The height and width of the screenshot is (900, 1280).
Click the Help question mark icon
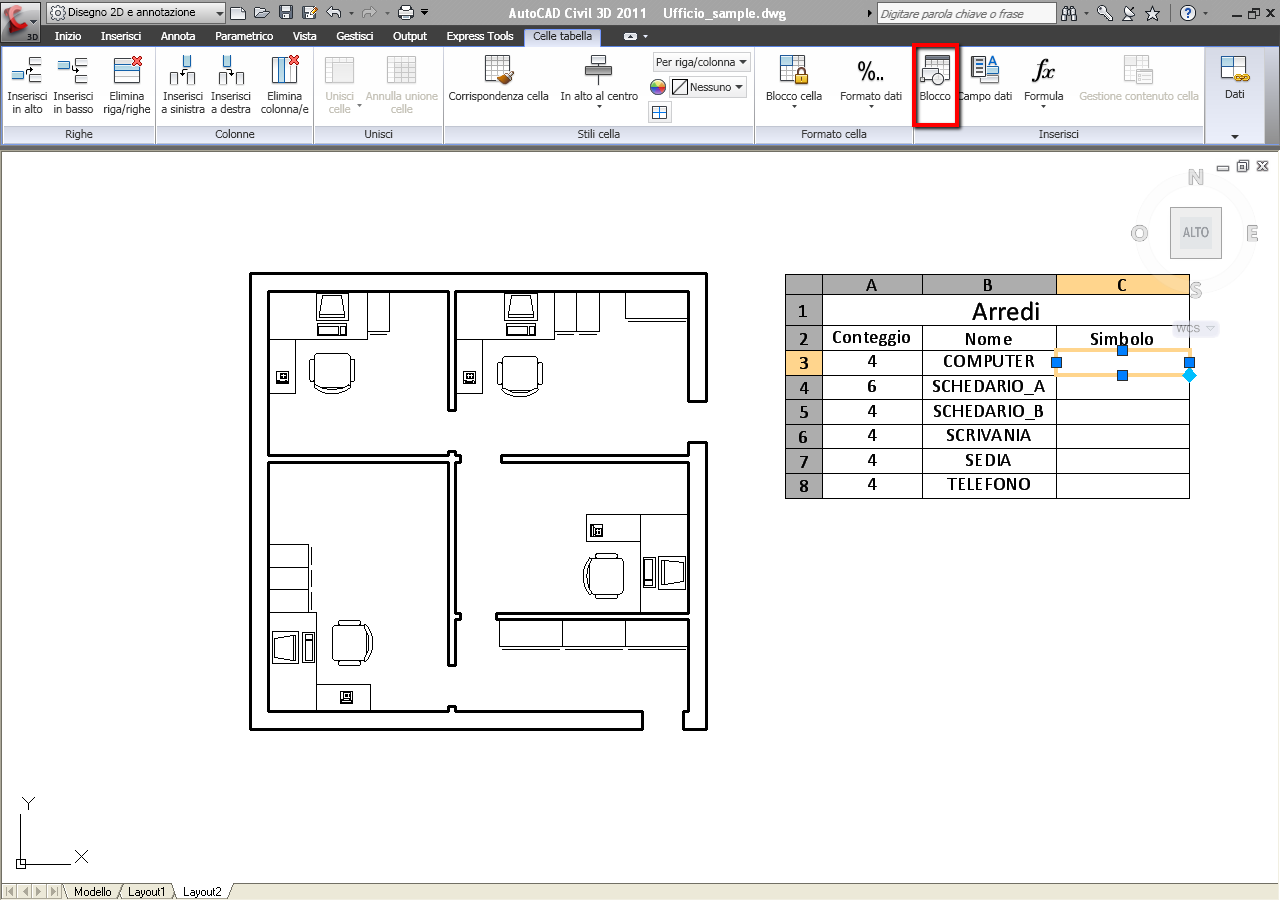tap(1187, 13)
